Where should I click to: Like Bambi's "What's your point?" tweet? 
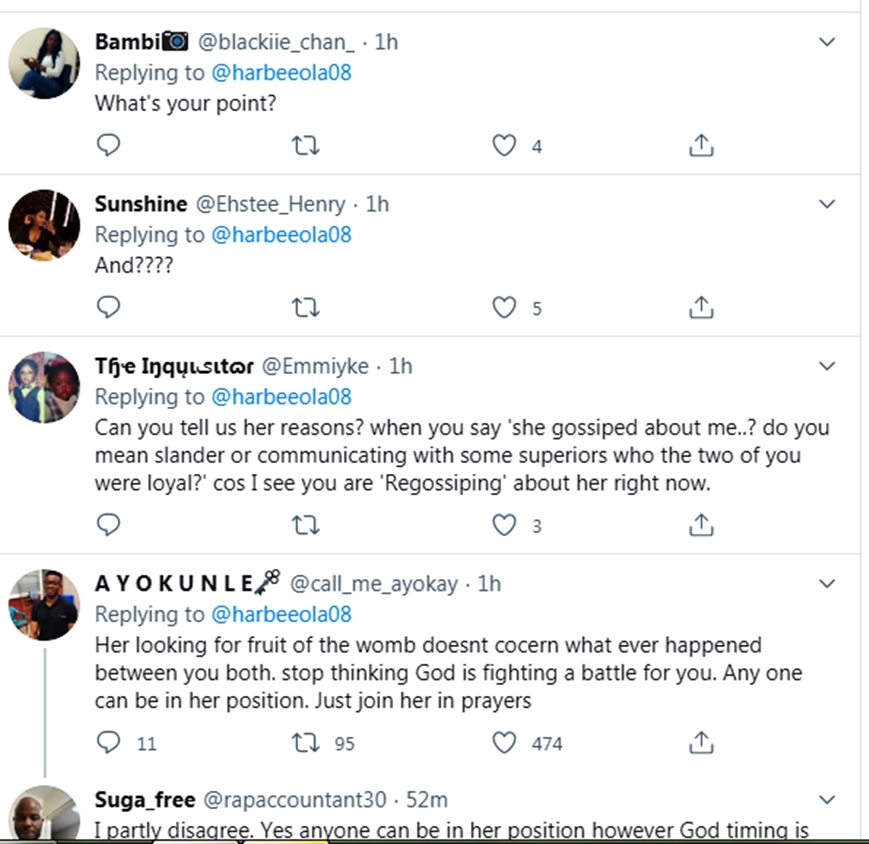(505, 146)
